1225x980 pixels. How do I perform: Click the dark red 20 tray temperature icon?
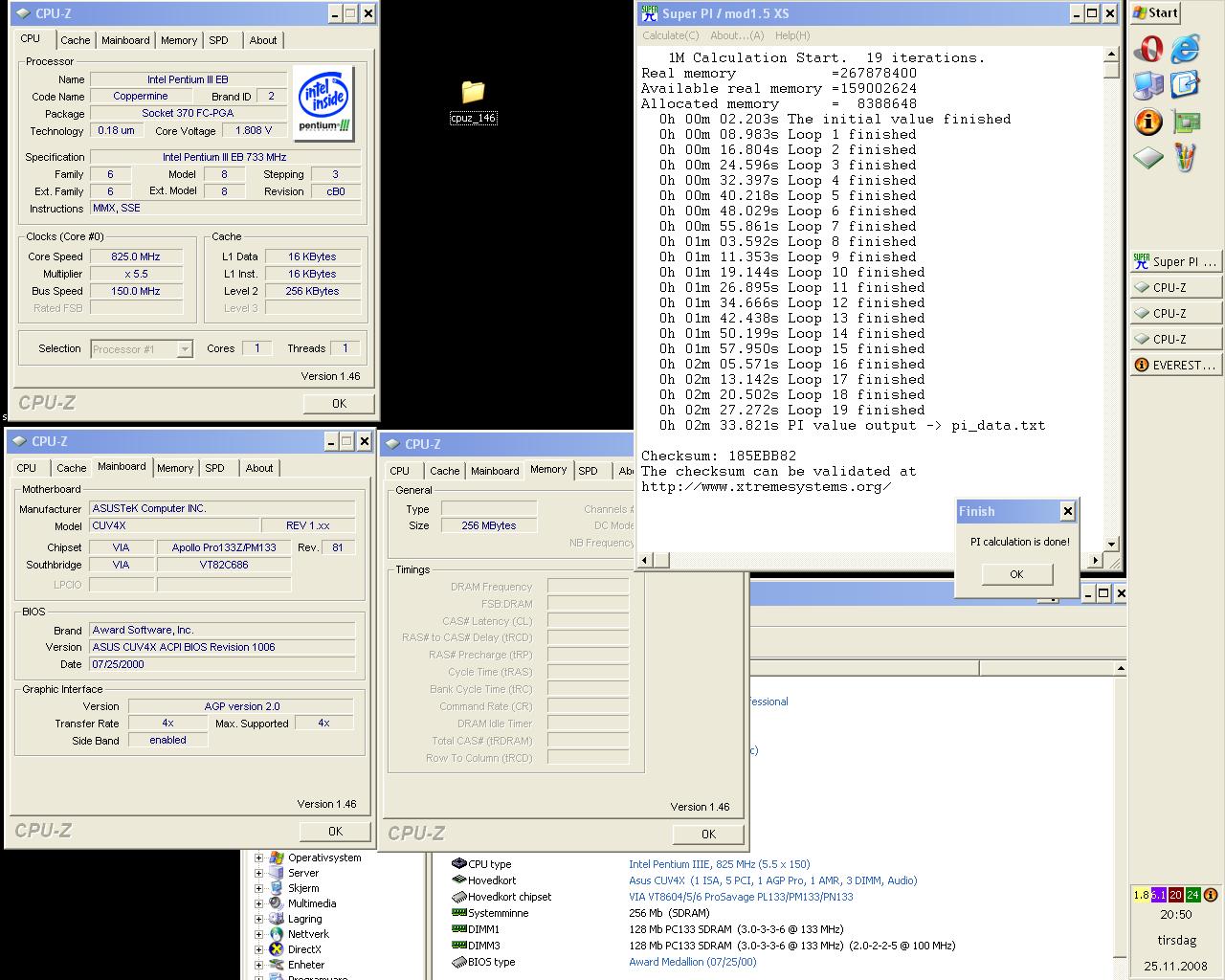(1175, 895)
